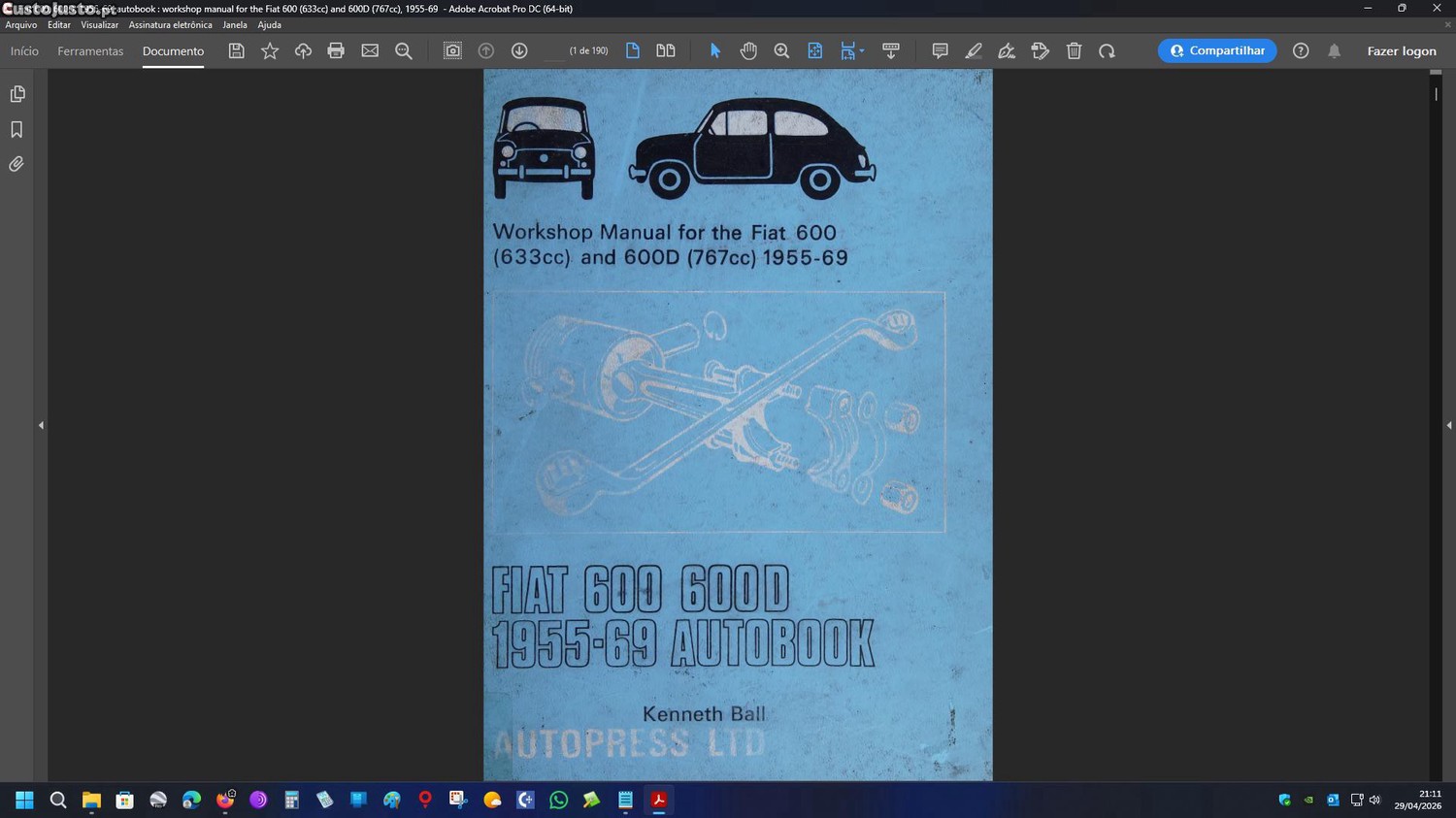This screenshot has height=818, width=1456.
Task: Switch to the Ferramentas tab
Action: pyautogui.click(x=90, y=51)
